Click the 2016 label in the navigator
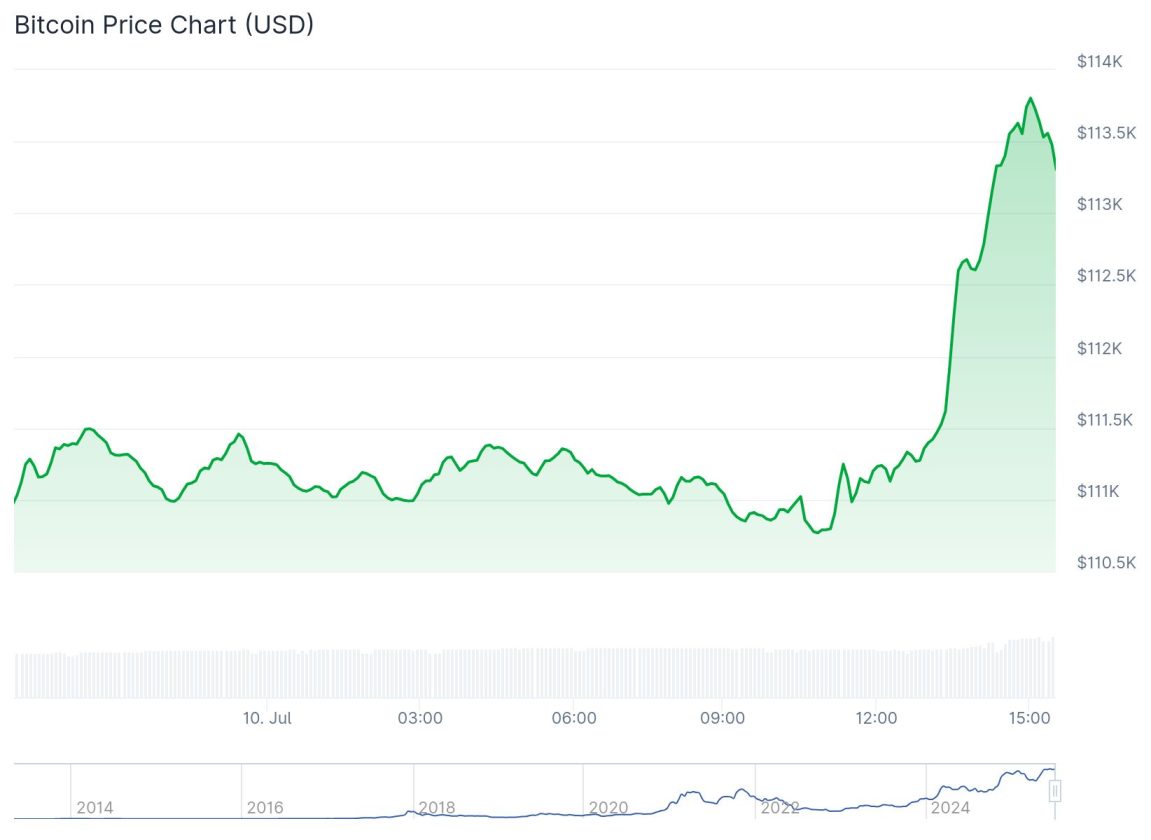The width and height of the screenshot is (1151, 840). point(265,808)
